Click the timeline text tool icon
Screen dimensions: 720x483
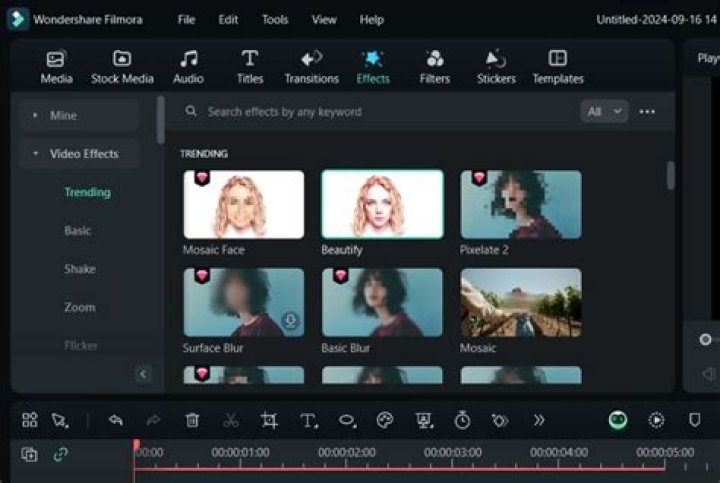pyautogui.click(x=309, y=420)
